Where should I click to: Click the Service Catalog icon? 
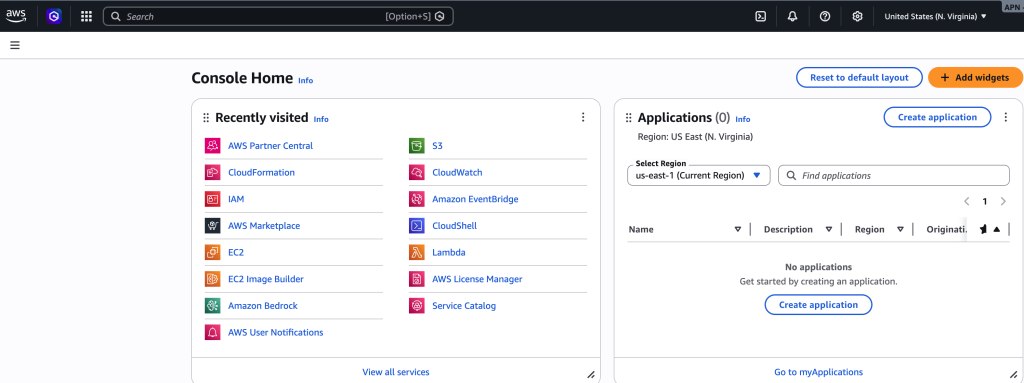pos(417,305)
